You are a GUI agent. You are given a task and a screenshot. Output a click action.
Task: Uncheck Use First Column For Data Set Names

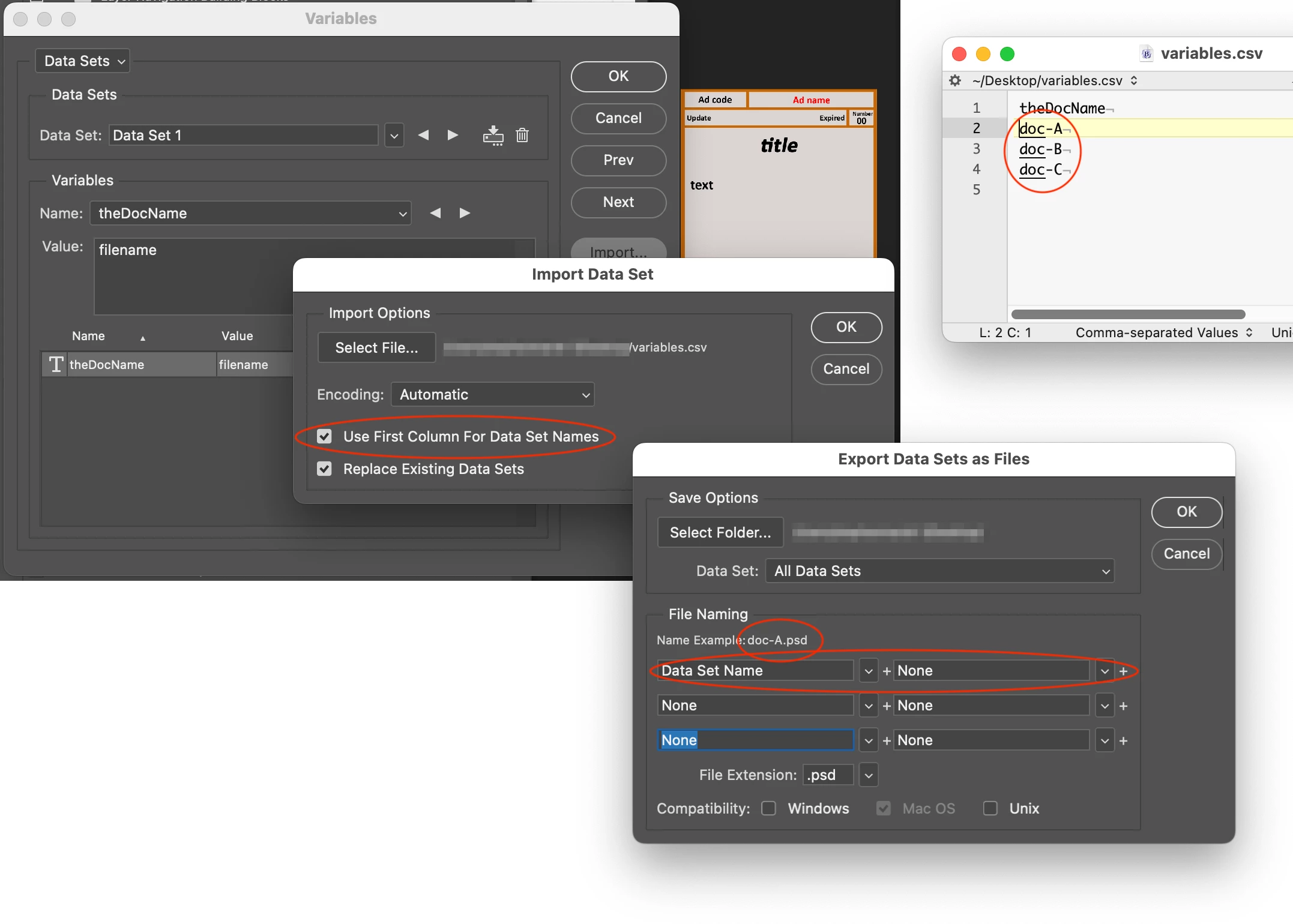point(324,436)
